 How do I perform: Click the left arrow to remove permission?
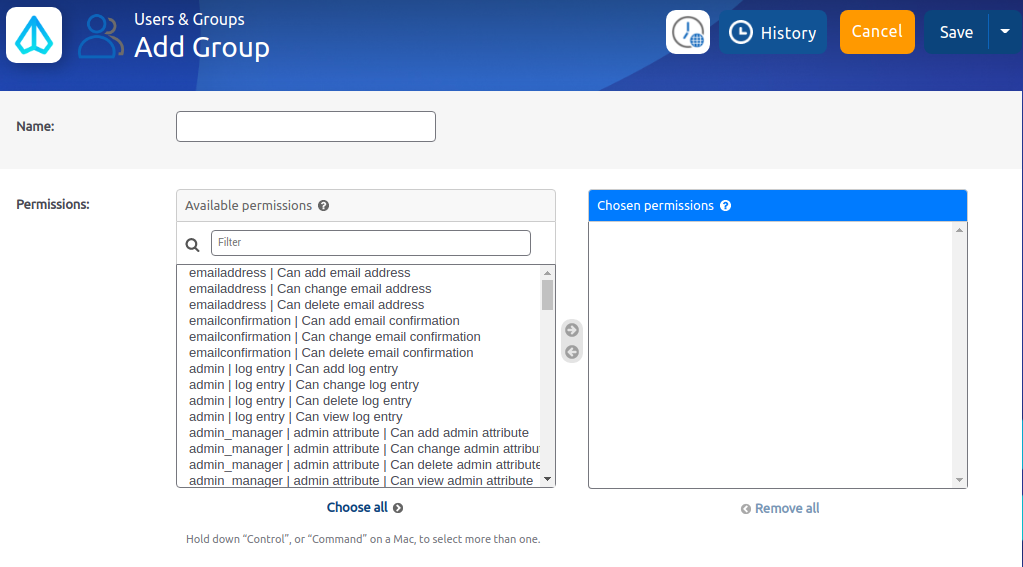pos(572,352)
